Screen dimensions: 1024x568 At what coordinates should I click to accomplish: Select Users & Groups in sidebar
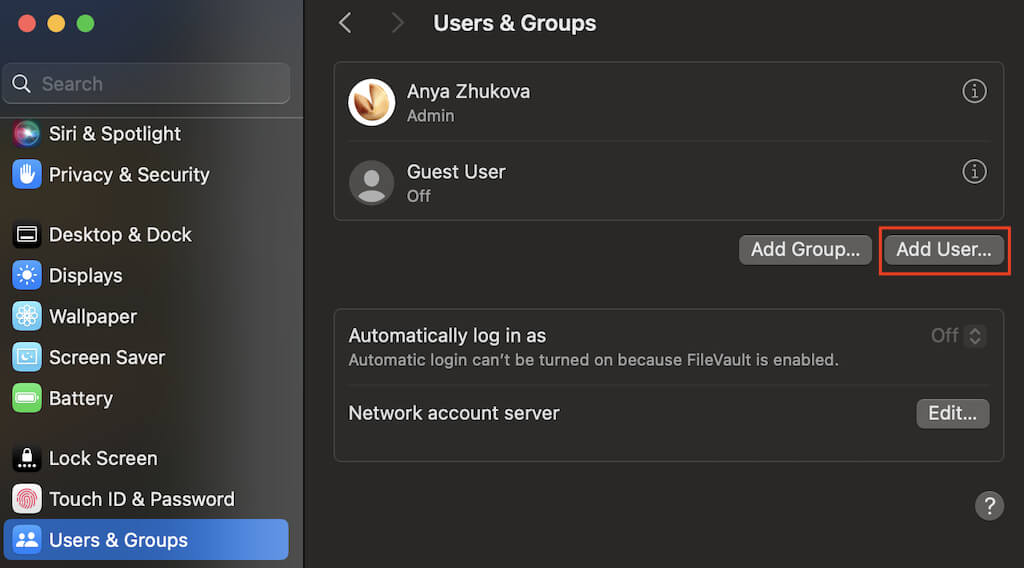146,540
